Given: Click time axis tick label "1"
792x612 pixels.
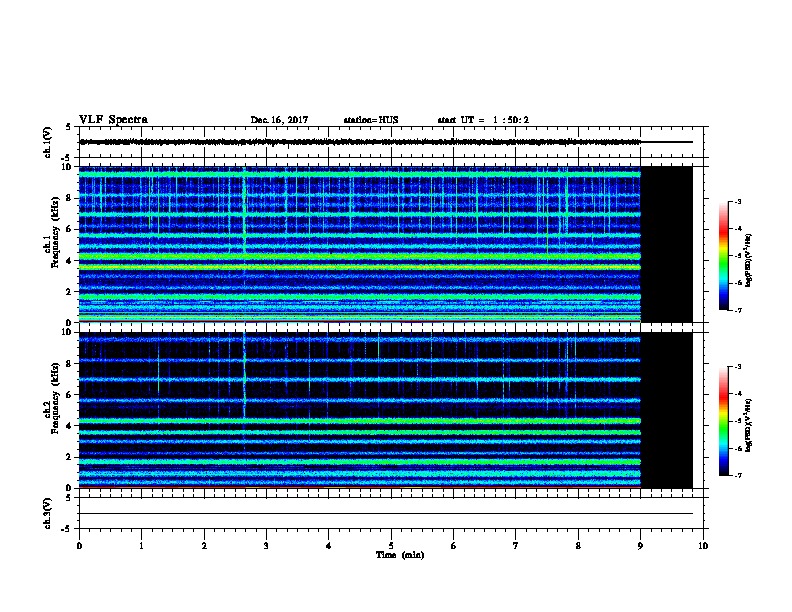Looking at the screenshot, I should [141, 546].
